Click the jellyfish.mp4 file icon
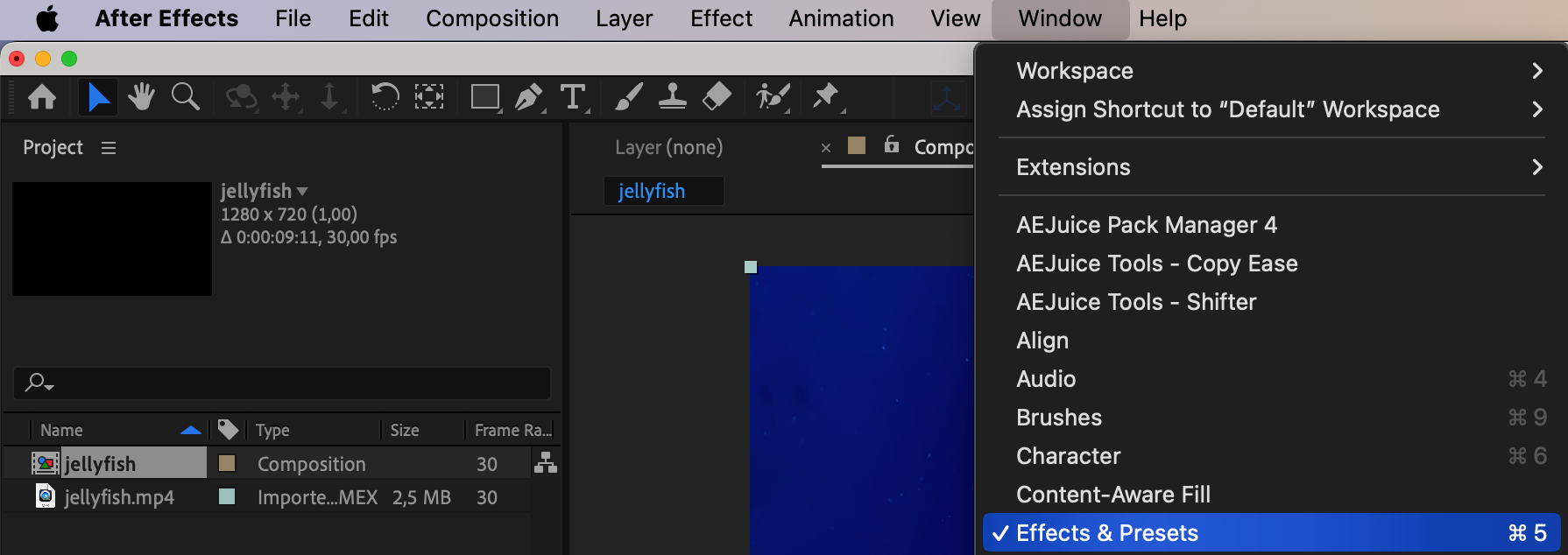The height and width of the screenshot is (555, 1568). click(x=46, y=496)
